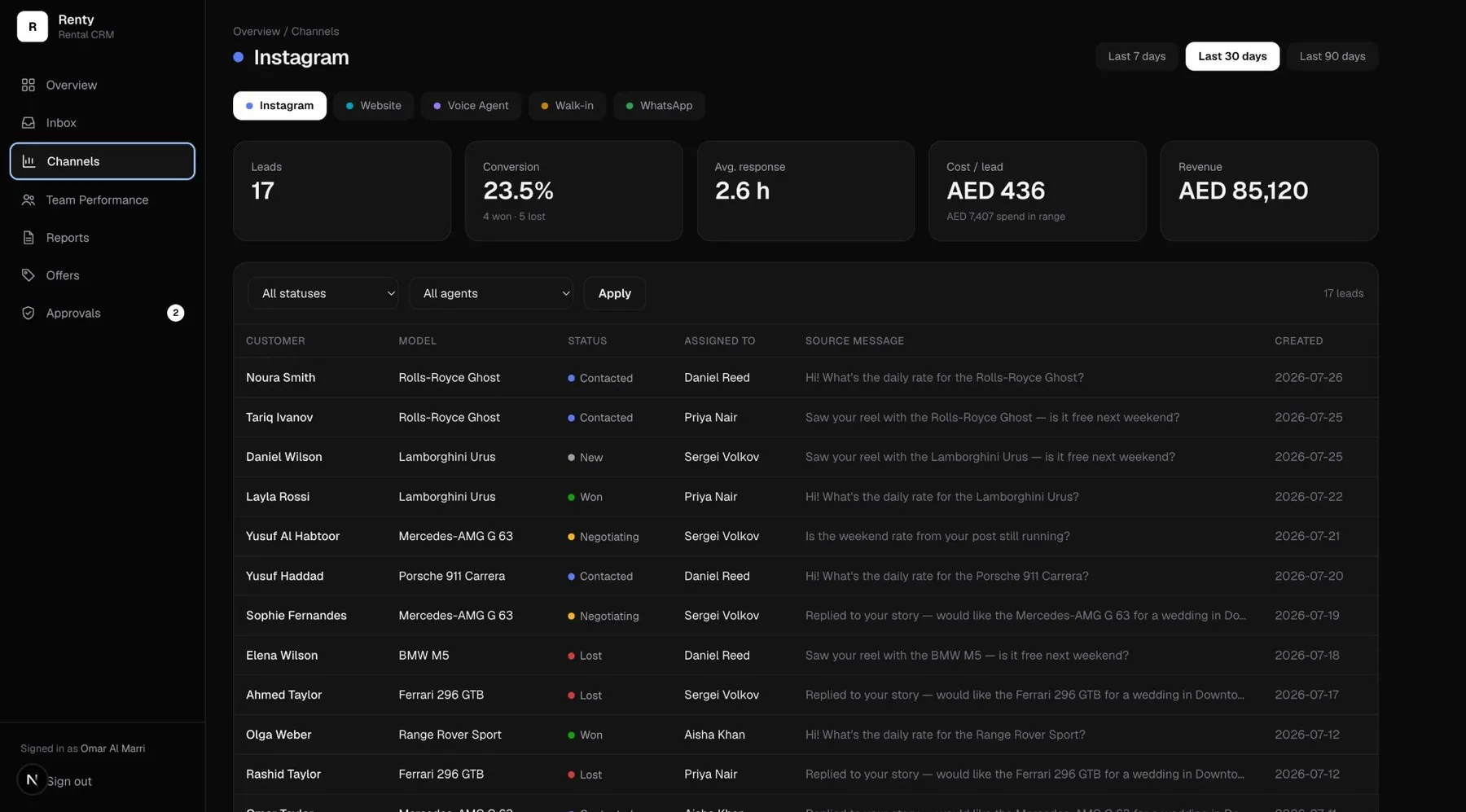This screenshot has height=812, width=1466.
Task: Click the ASSIGNED TO column header
Action: [719, 340]
